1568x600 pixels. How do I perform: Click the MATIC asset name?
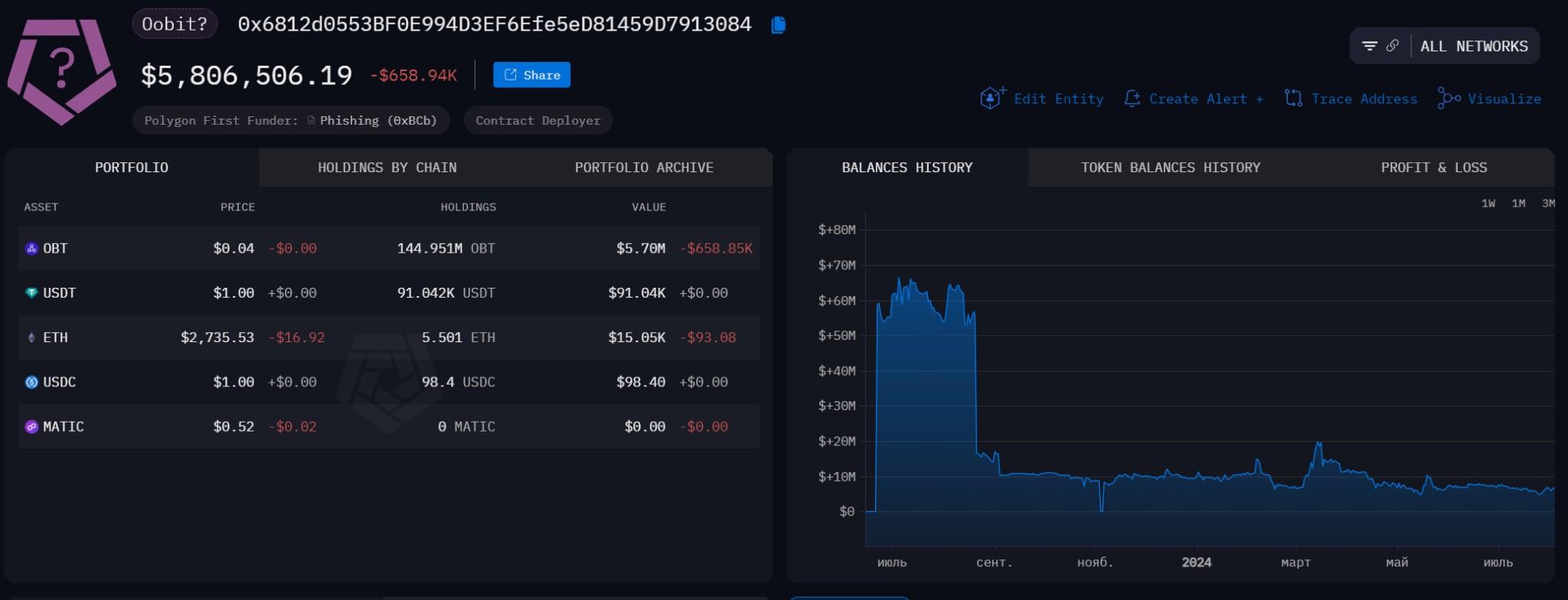(64, 427)
